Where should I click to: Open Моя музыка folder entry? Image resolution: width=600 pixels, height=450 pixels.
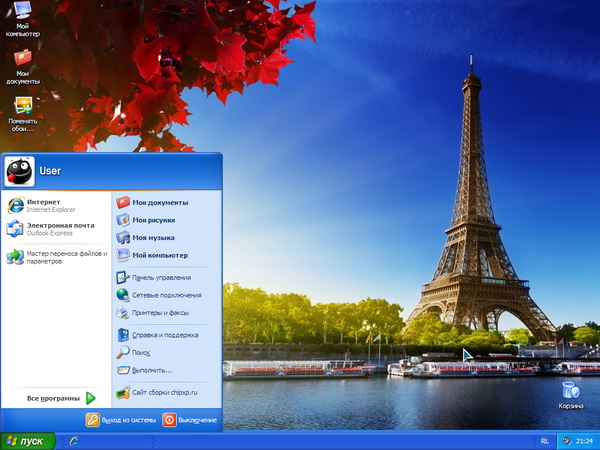click(153, 238)
